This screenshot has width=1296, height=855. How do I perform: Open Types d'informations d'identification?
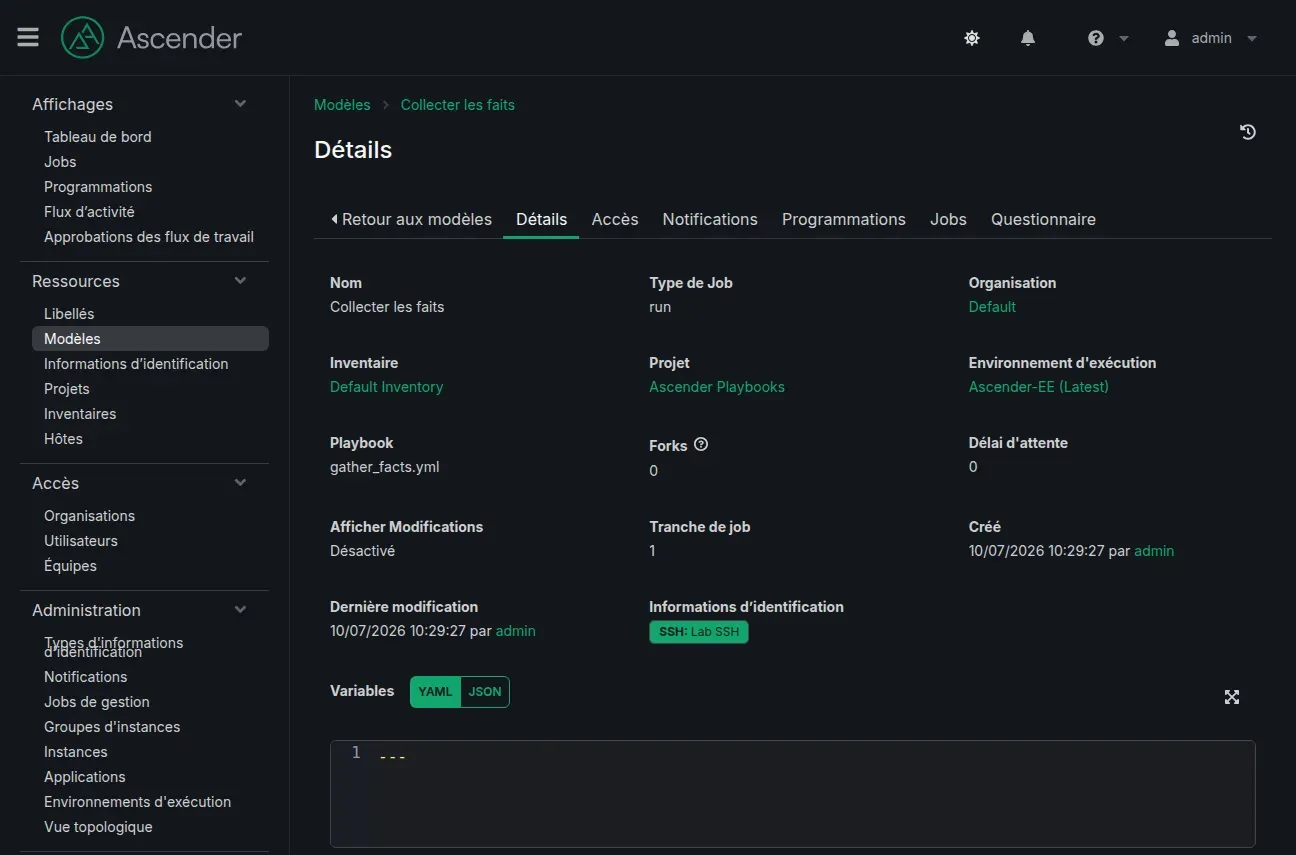coord(113,647)
